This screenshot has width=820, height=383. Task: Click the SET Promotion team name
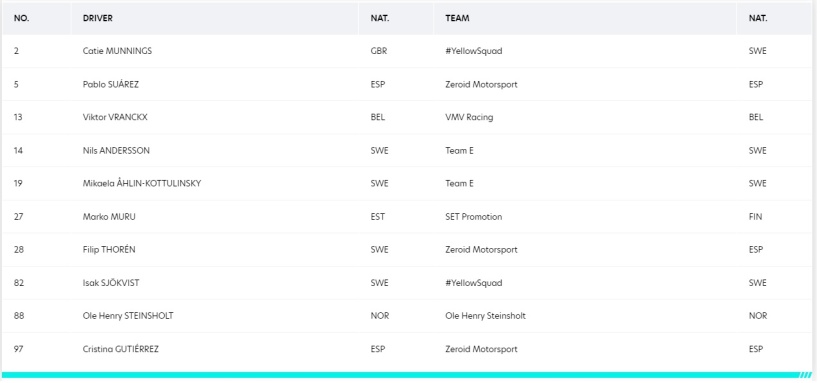[x=474, y=217]
